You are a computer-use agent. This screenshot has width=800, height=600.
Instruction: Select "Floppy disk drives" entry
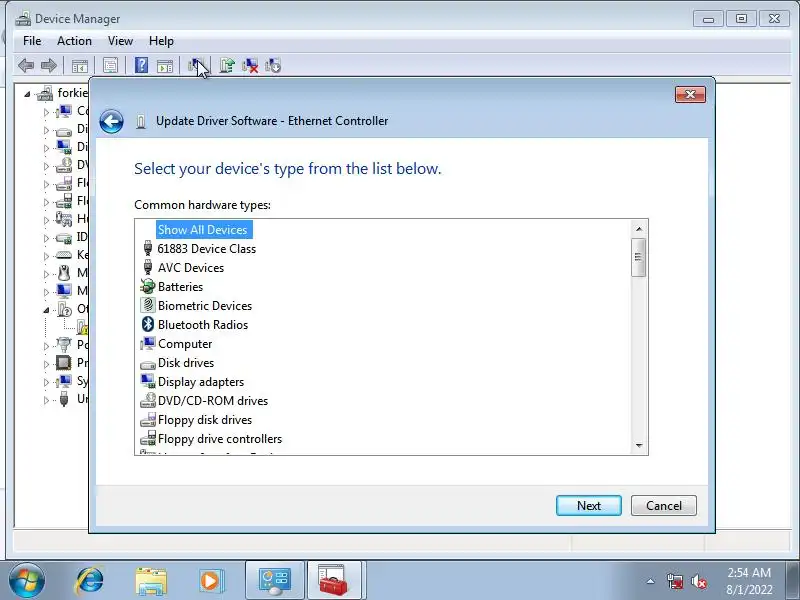click(205, 420)
